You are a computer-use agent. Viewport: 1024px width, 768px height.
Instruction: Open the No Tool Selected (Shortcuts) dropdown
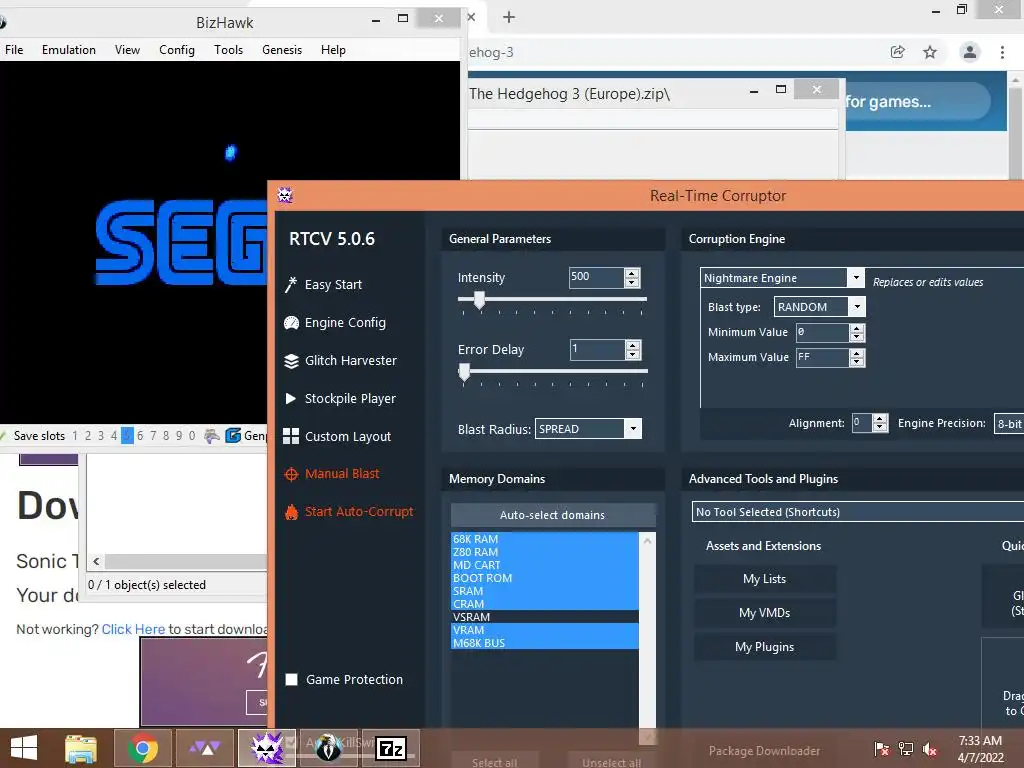tap(857, 511)
